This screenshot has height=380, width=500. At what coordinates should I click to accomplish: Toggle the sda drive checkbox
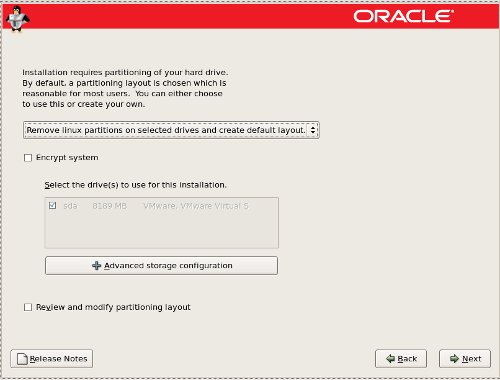pyautogui.click(x=52, y=205)
